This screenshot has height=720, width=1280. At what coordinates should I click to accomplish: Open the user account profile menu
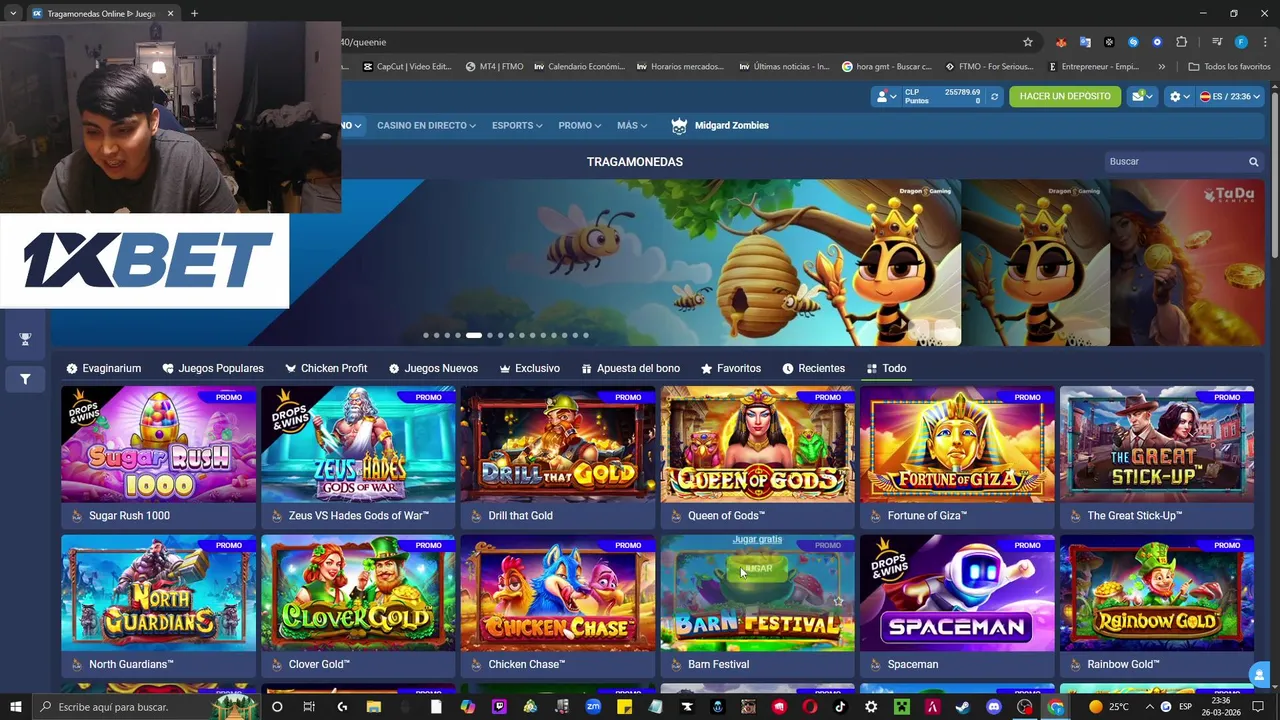pyautogui.click(x=886, y=97)
